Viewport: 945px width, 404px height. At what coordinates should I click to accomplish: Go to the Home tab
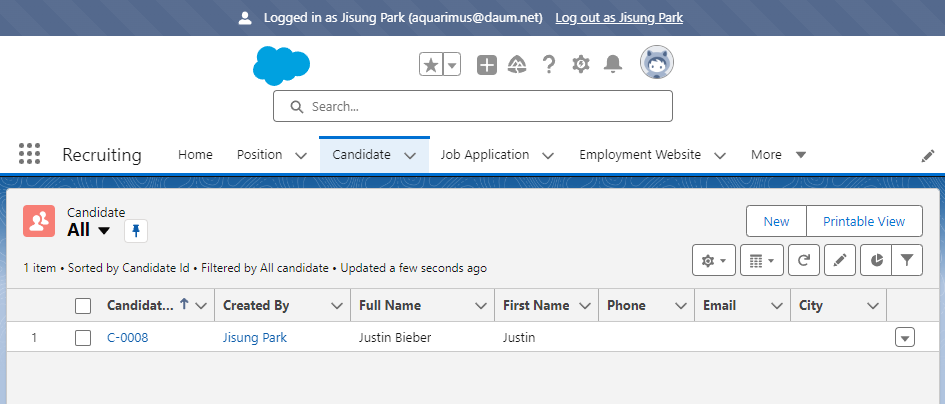tap(195, 155)
